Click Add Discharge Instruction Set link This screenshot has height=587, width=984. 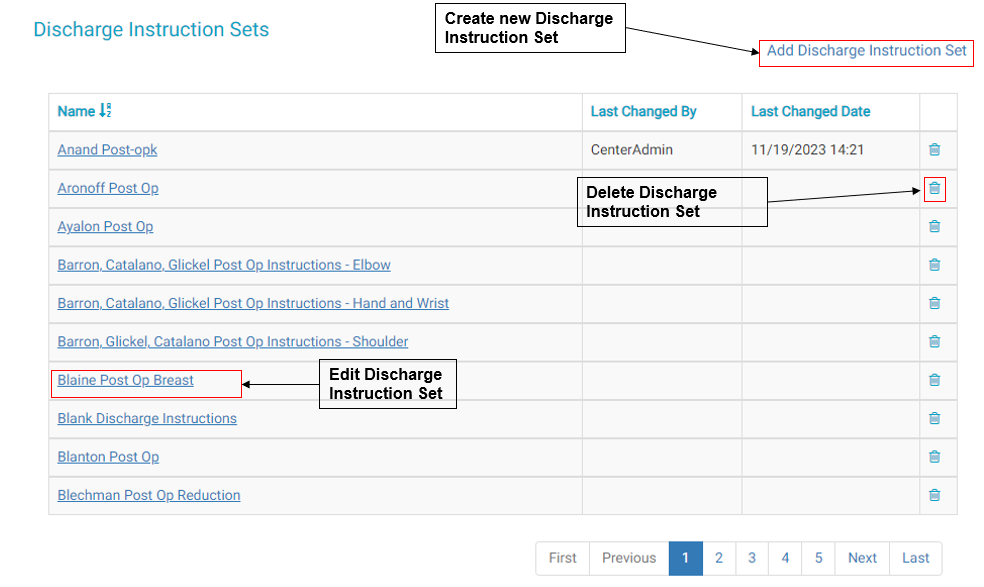click(866, 51)
